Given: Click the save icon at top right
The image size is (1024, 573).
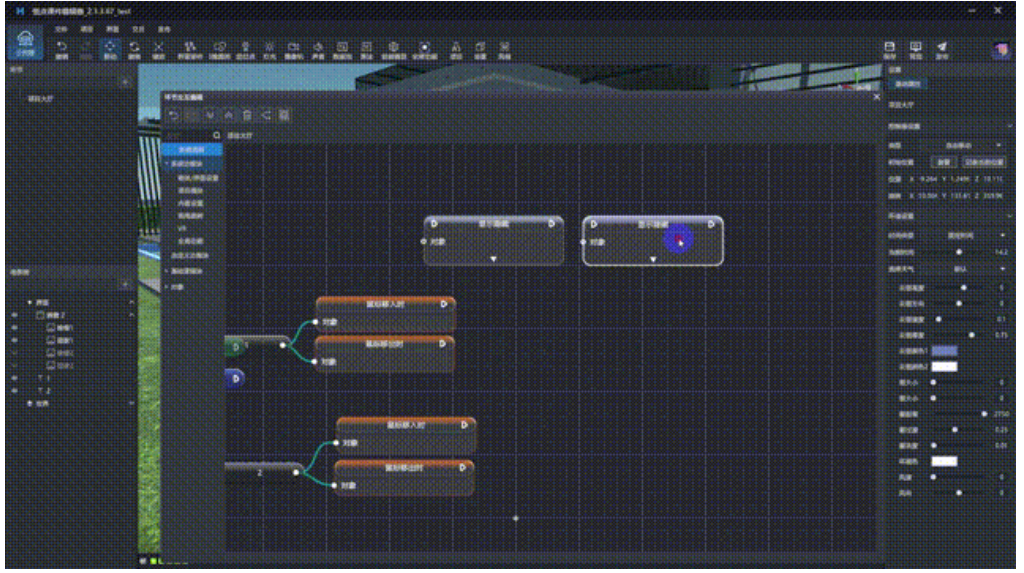Looking at the screenshot, I should pyautogui.click(x=890, y=49).
